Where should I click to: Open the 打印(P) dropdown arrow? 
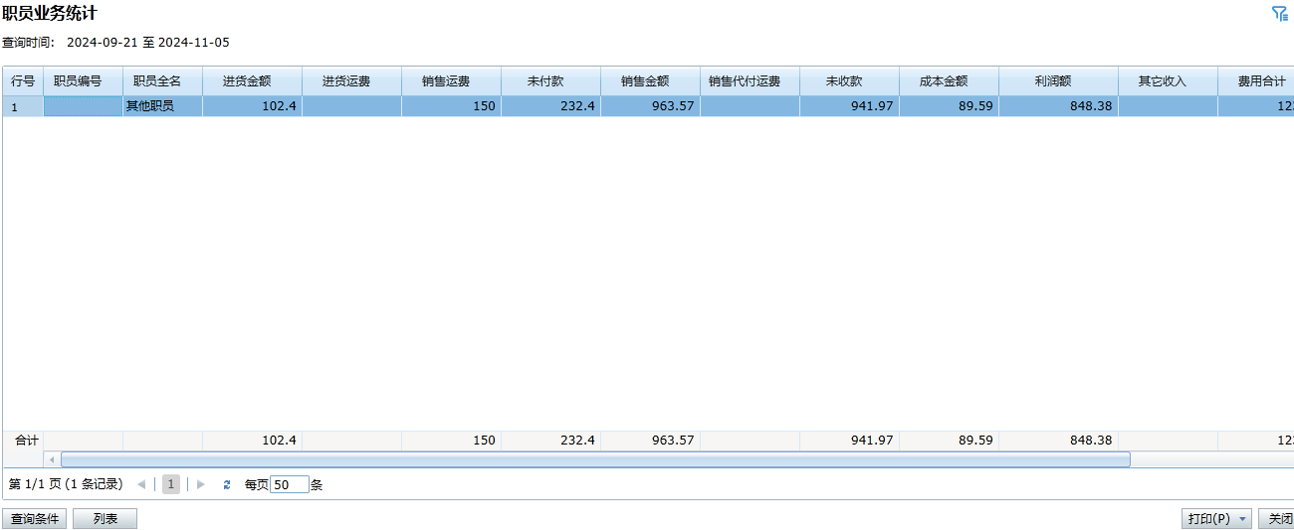[x=1243, y=519]
